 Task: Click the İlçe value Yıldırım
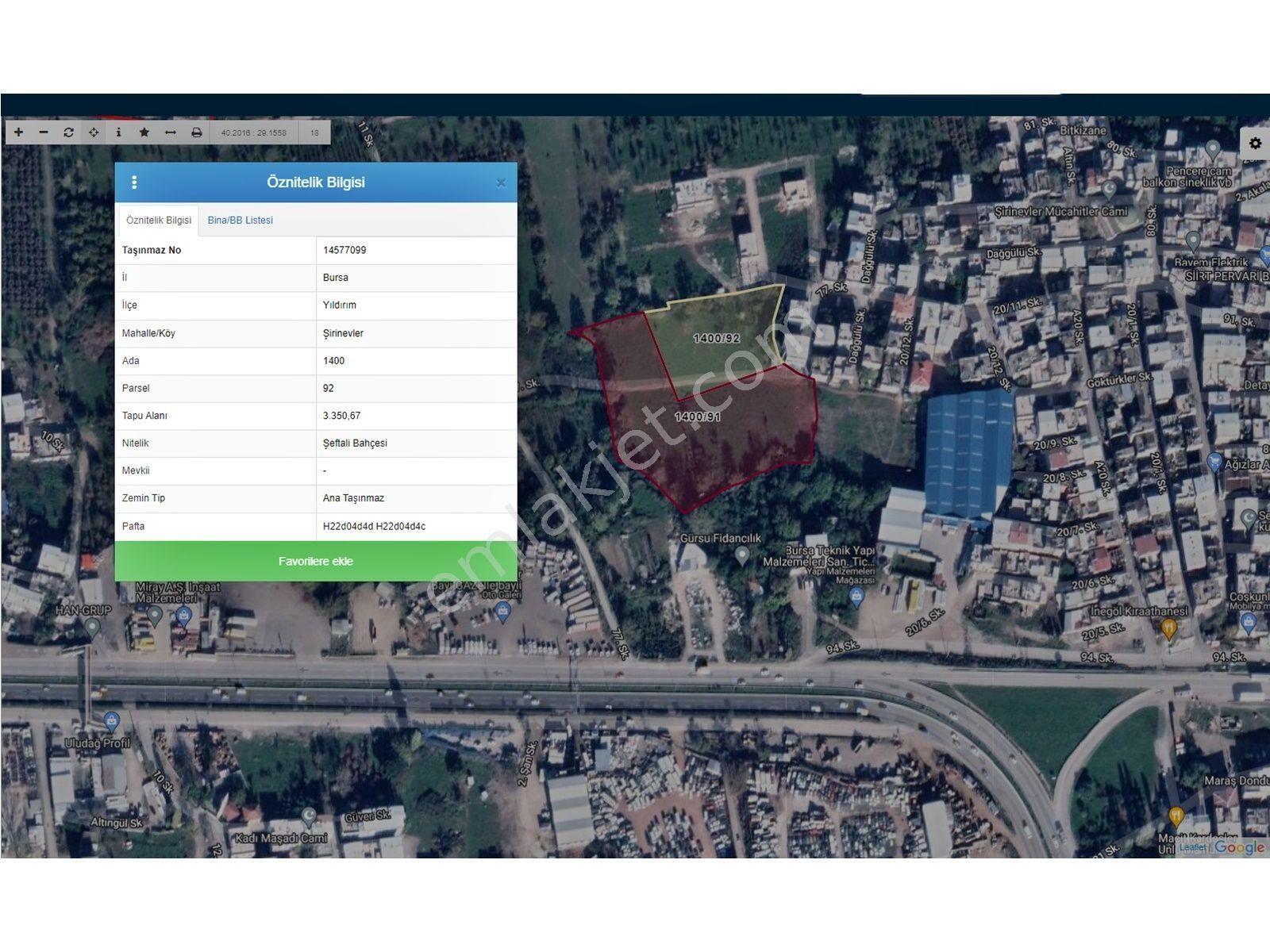click(x=340, y=305)
